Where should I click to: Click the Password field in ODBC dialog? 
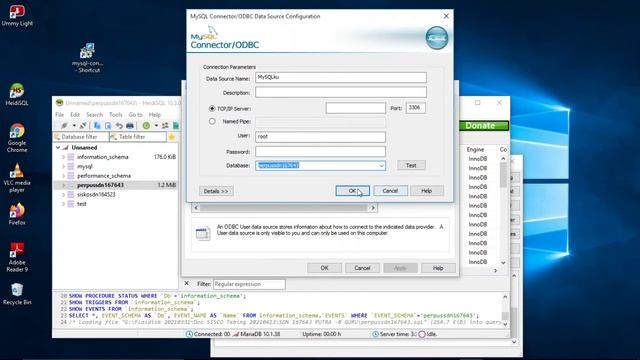point(320,151)
